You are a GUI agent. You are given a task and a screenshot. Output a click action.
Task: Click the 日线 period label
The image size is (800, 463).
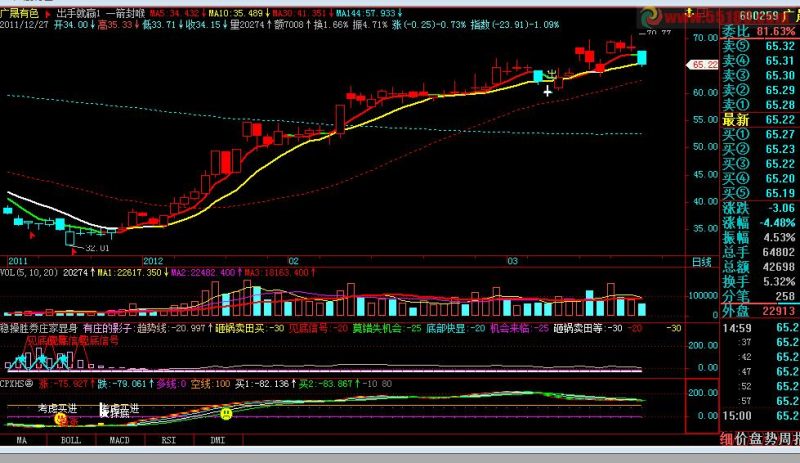702,262
